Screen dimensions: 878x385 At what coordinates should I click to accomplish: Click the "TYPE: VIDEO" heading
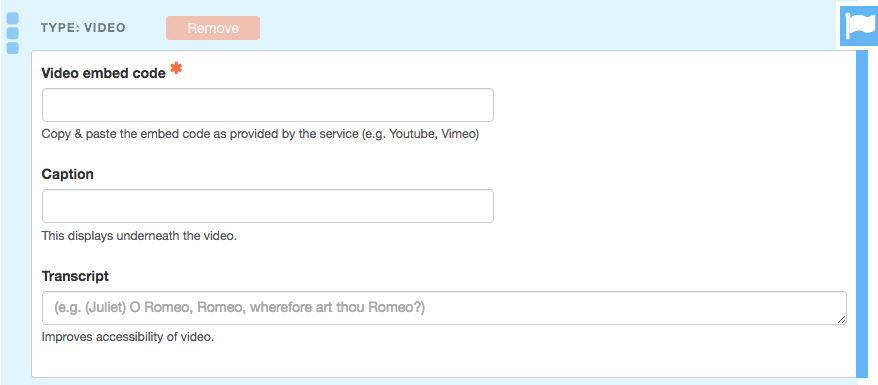click(83, 28)
